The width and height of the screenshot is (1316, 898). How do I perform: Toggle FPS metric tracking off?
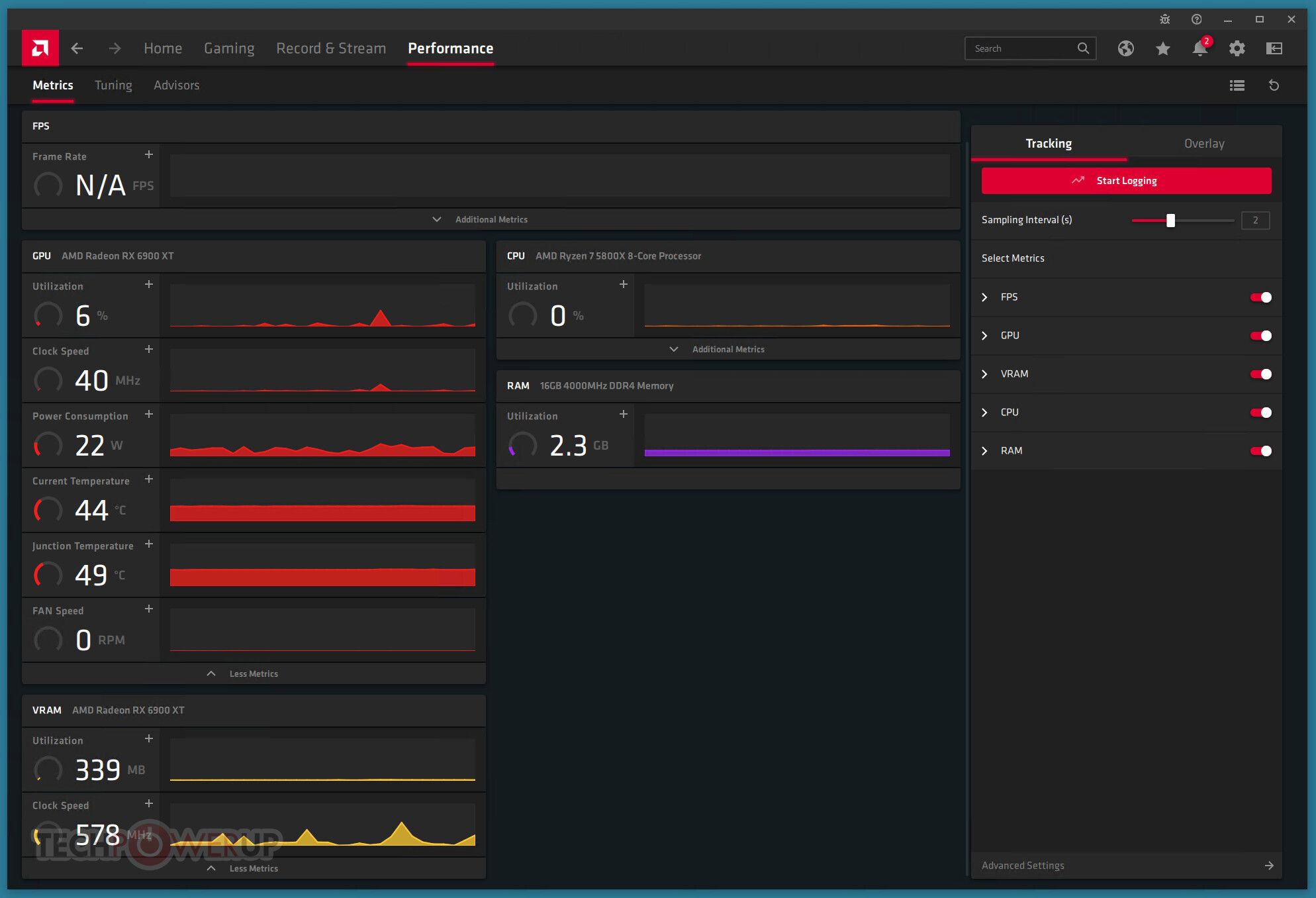(x=1261, y=297)
